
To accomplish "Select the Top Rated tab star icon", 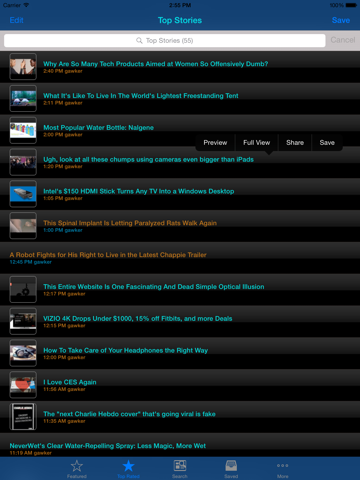I will click(128, 466).
